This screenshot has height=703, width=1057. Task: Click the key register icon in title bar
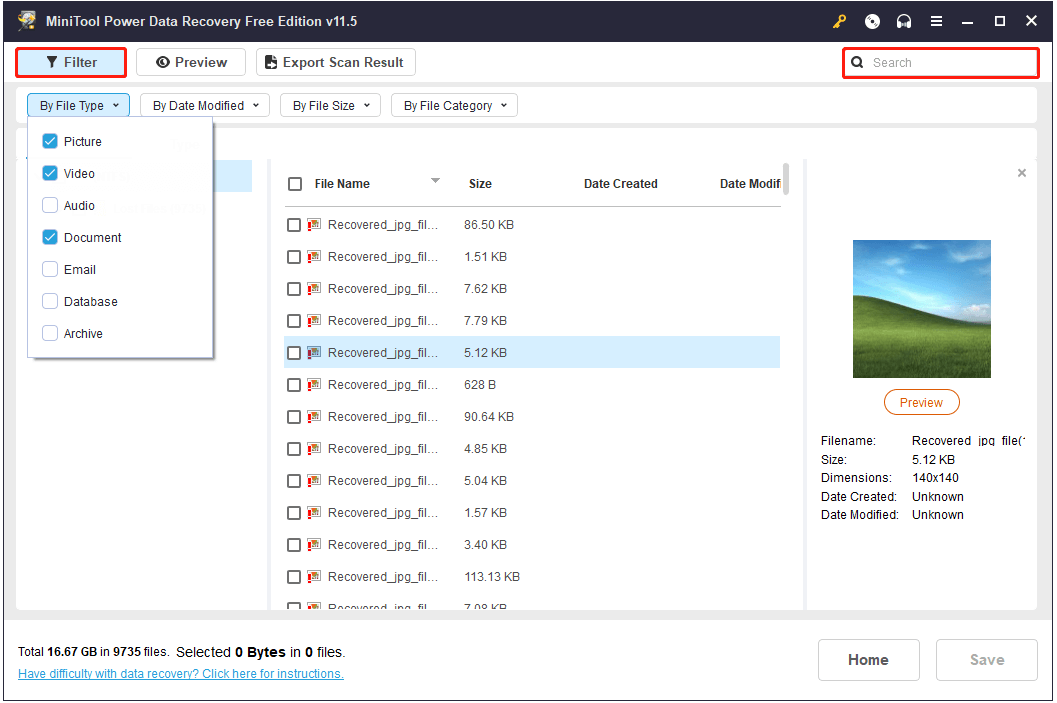[x=839, y=22]
